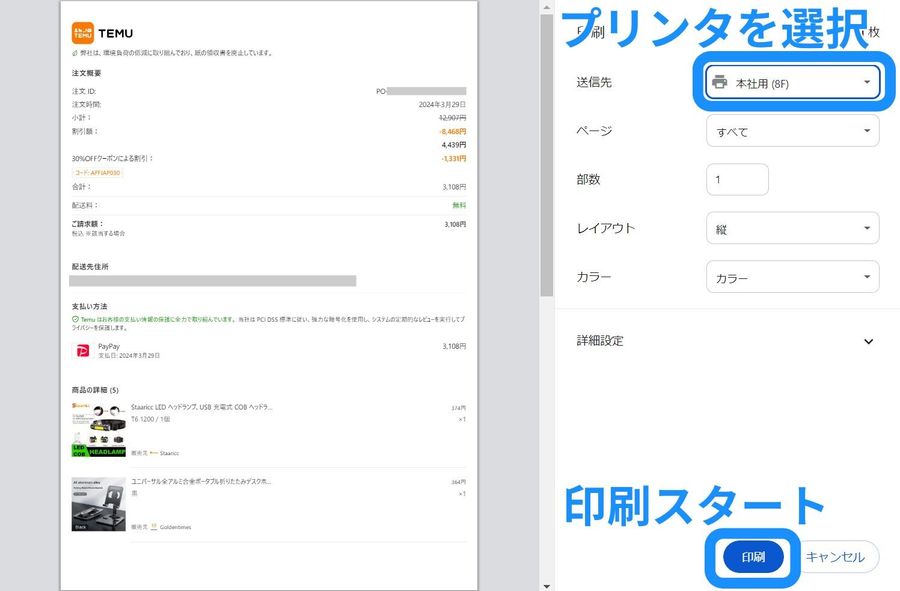Screen dimensions: 900x591
Task: Click the discount amount -8,468円
Action: click(x=452, y=131)
